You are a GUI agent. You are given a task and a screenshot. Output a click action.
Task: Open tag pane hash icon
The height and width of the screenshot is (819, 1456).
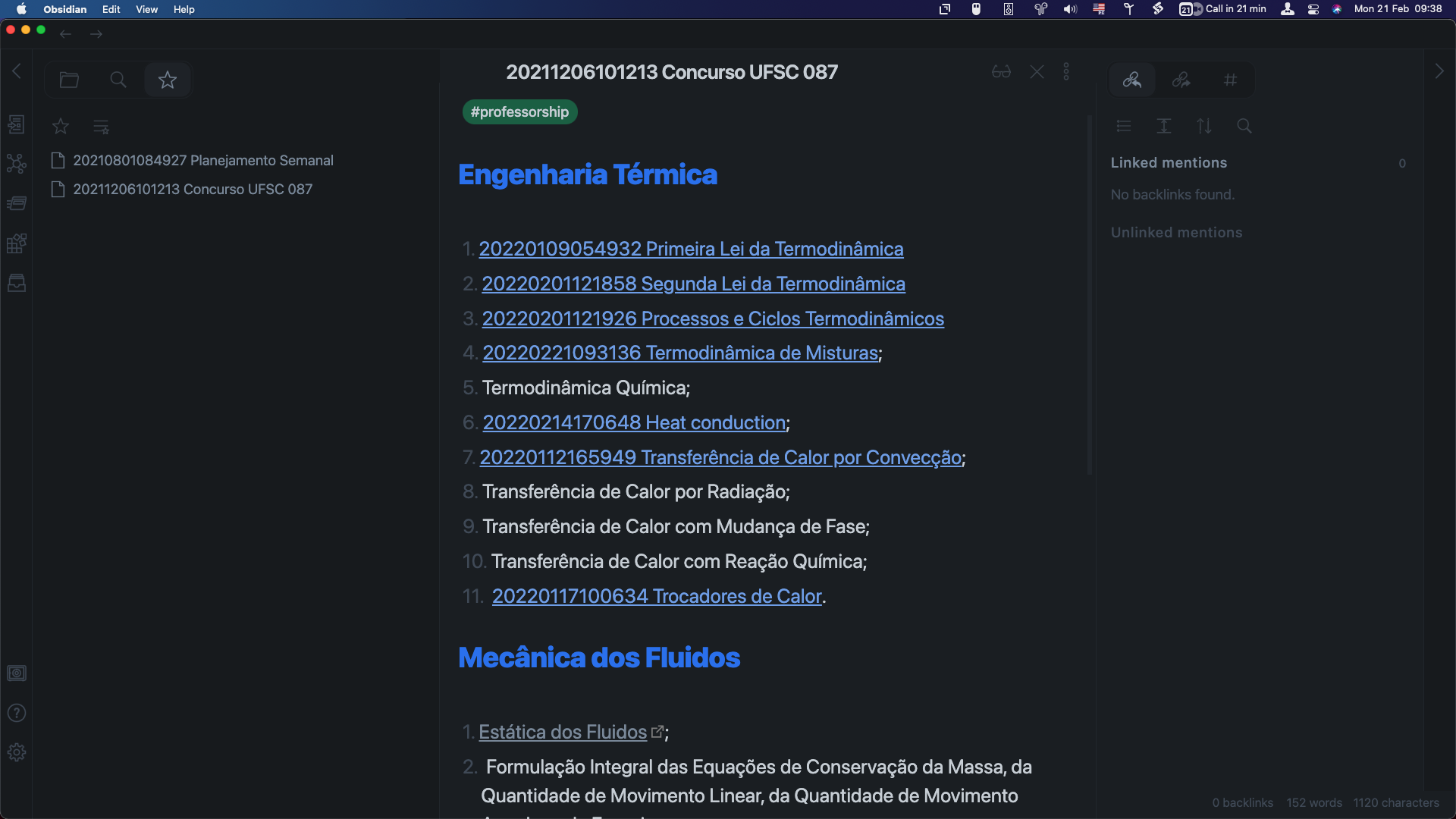(x=1230, y=80)
